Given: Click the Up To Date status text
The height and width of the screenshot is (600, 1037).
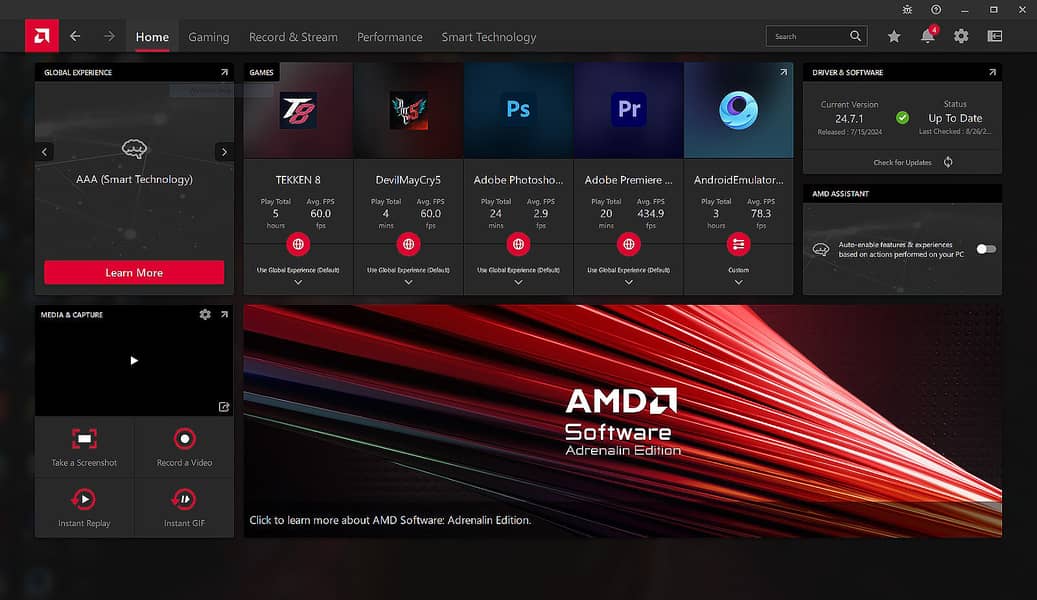Looking at the screenshot, I should point(955,118).
